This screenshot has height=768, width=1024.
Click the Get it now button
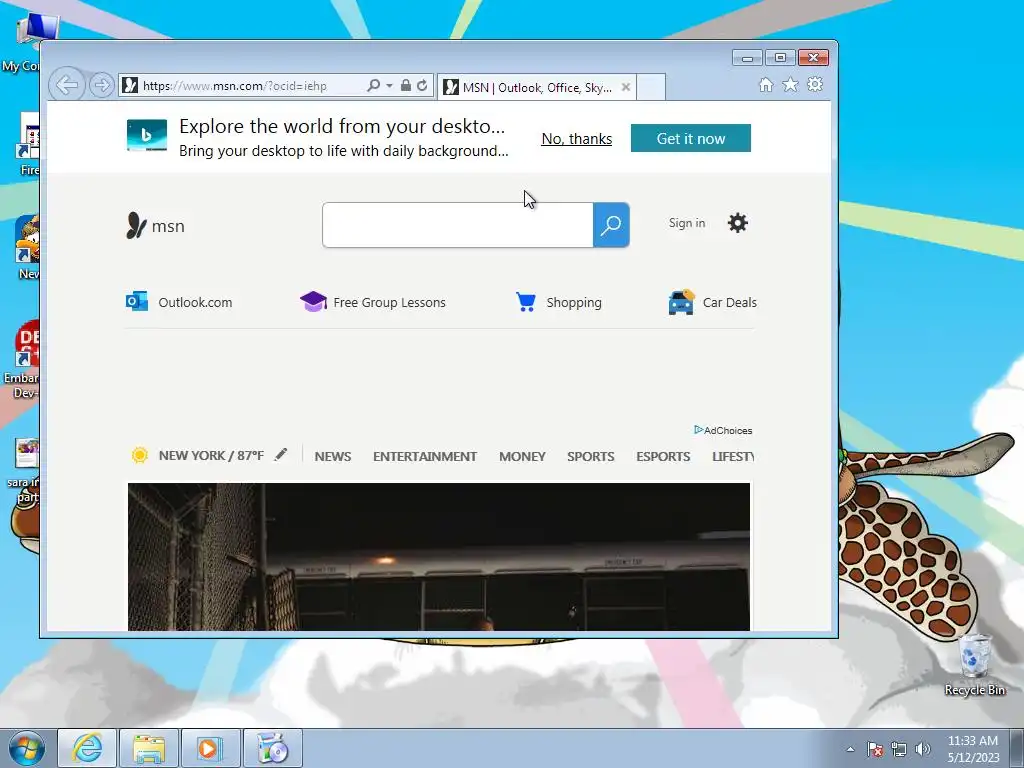pos(690,138)
